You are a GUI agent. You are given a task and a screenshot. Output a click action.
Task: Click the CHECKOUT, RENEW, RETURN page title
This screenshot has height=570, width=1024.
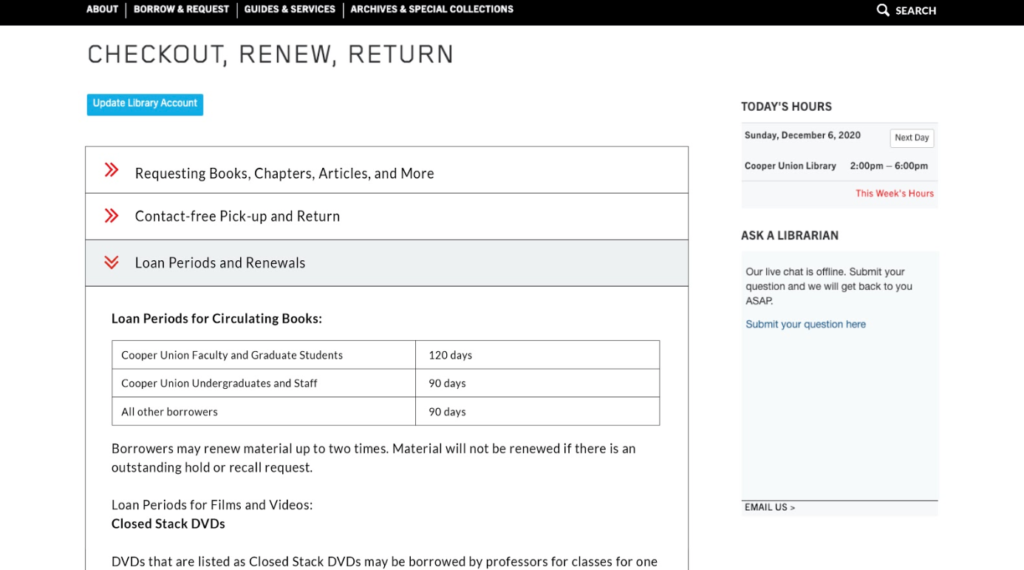(270, 54)
